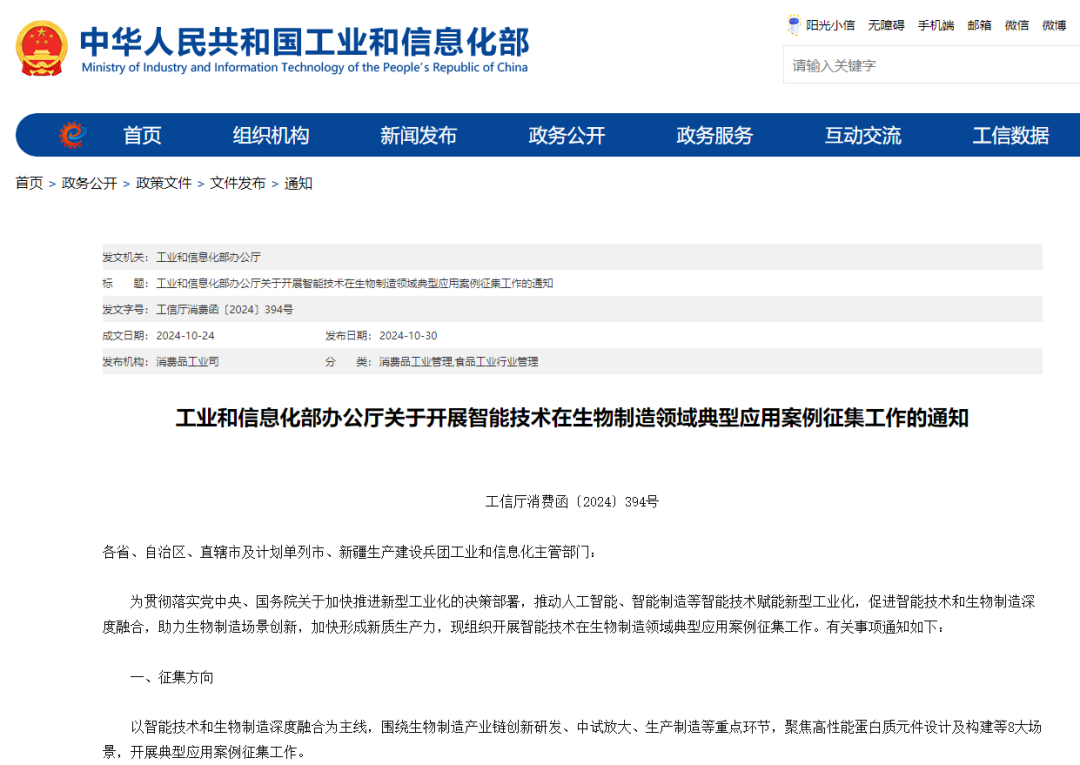Screen dimensions: 1080x765
Task: Open the 手机端 mobile version link
Action: [936, 26]
